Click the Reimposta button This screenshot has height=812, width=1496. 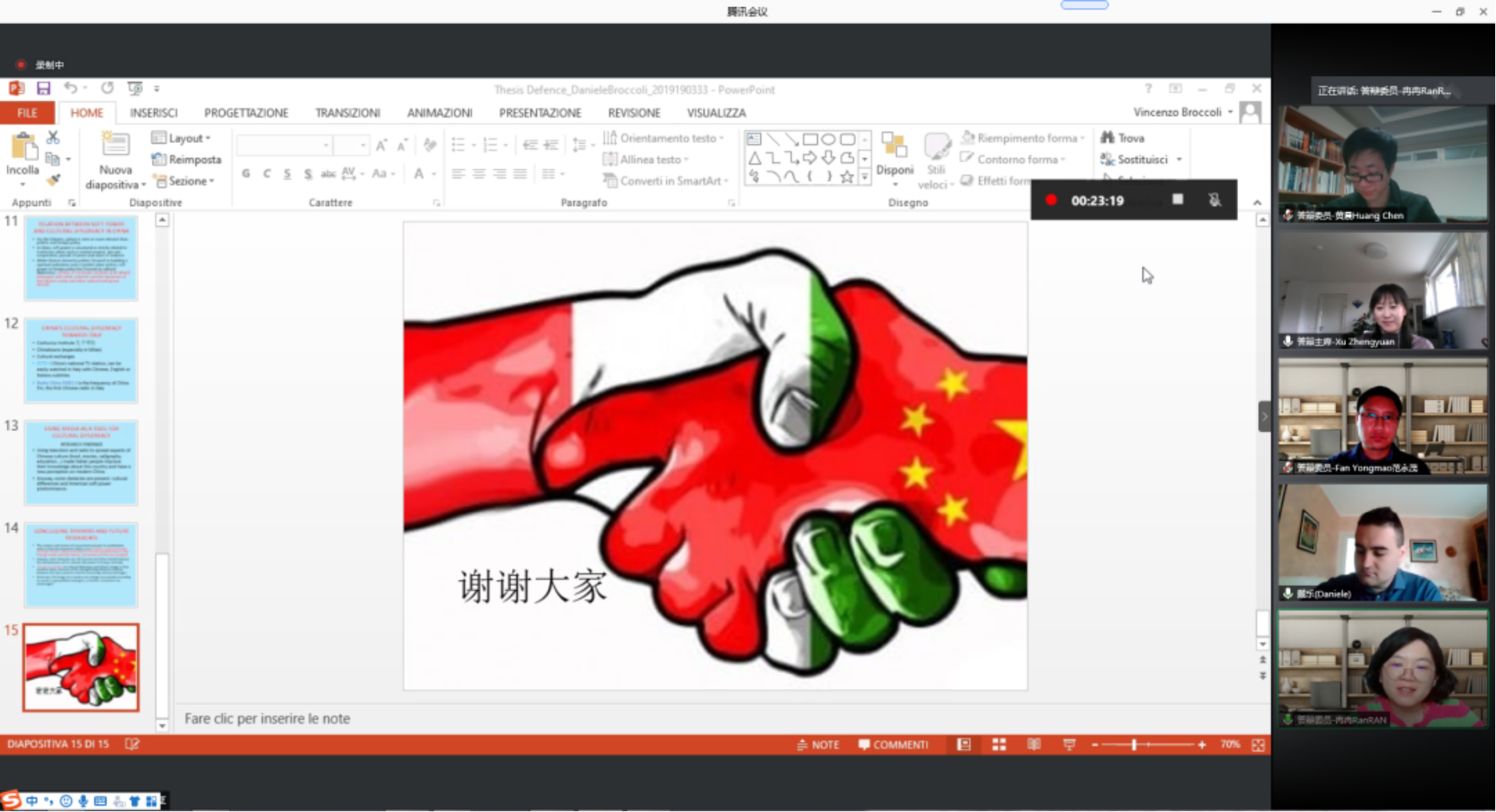[x=187, y=160]
